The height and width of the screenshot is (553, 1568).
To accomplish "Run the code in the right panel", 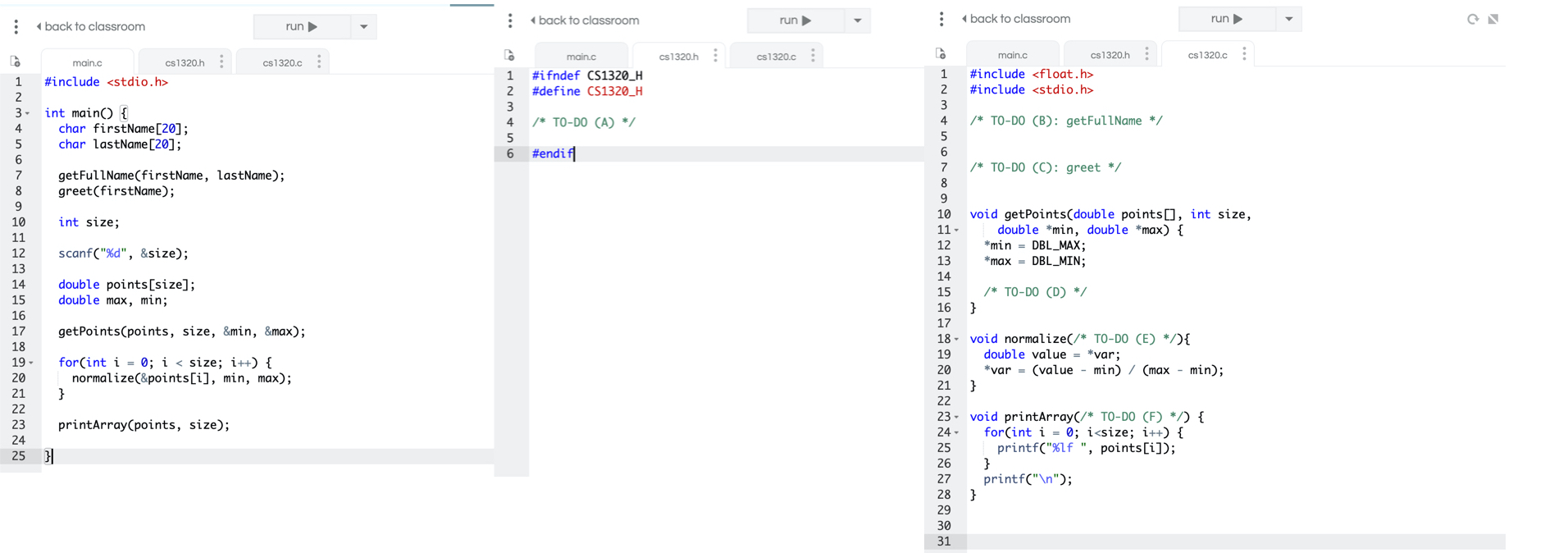I will [1227, 19].
